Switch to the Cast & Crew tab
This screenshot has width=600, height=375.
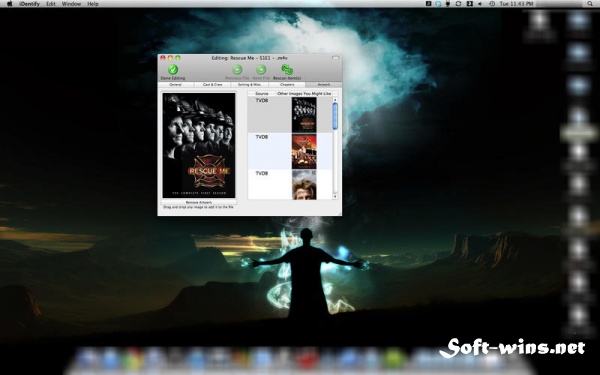pos(212,85)
